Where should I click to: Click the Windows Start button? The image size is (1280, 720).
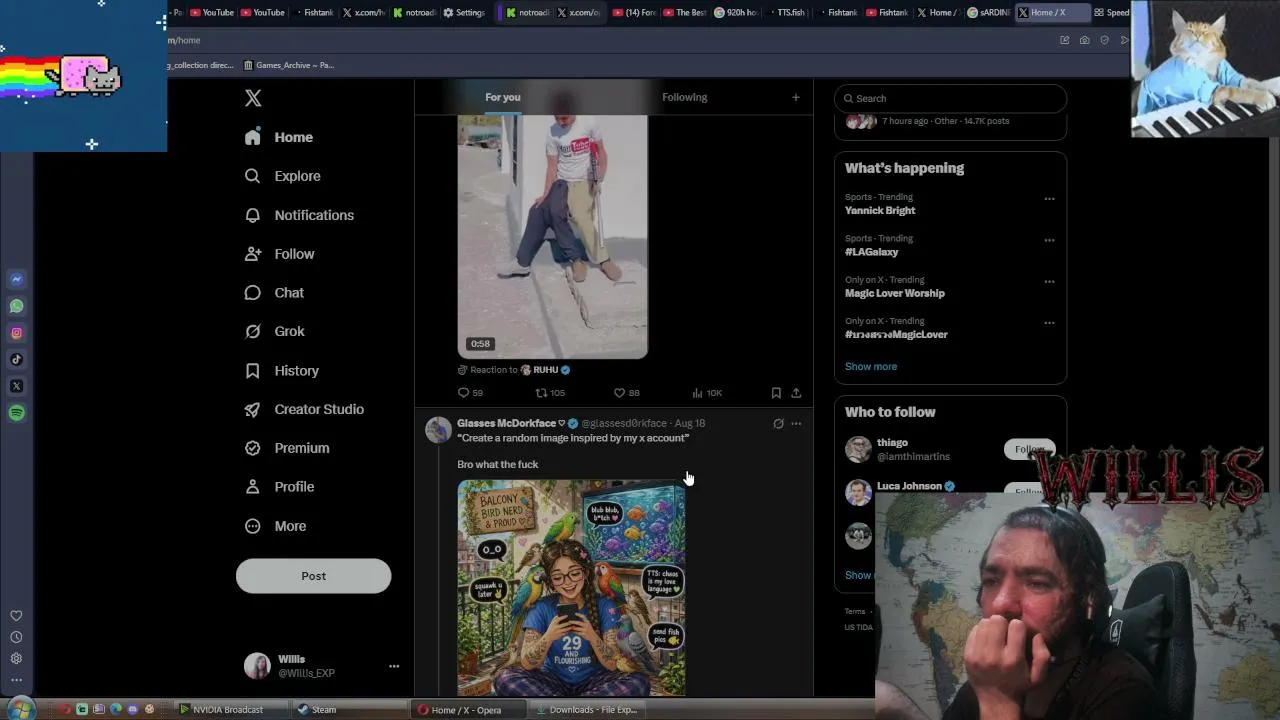(x=19, y=709)
